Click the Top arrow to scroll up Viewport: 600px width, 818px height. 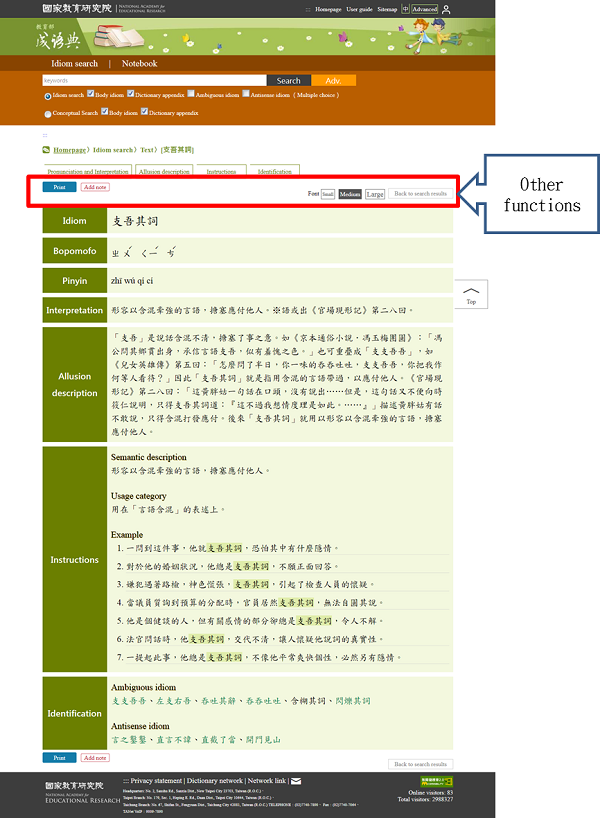(471, 295)
